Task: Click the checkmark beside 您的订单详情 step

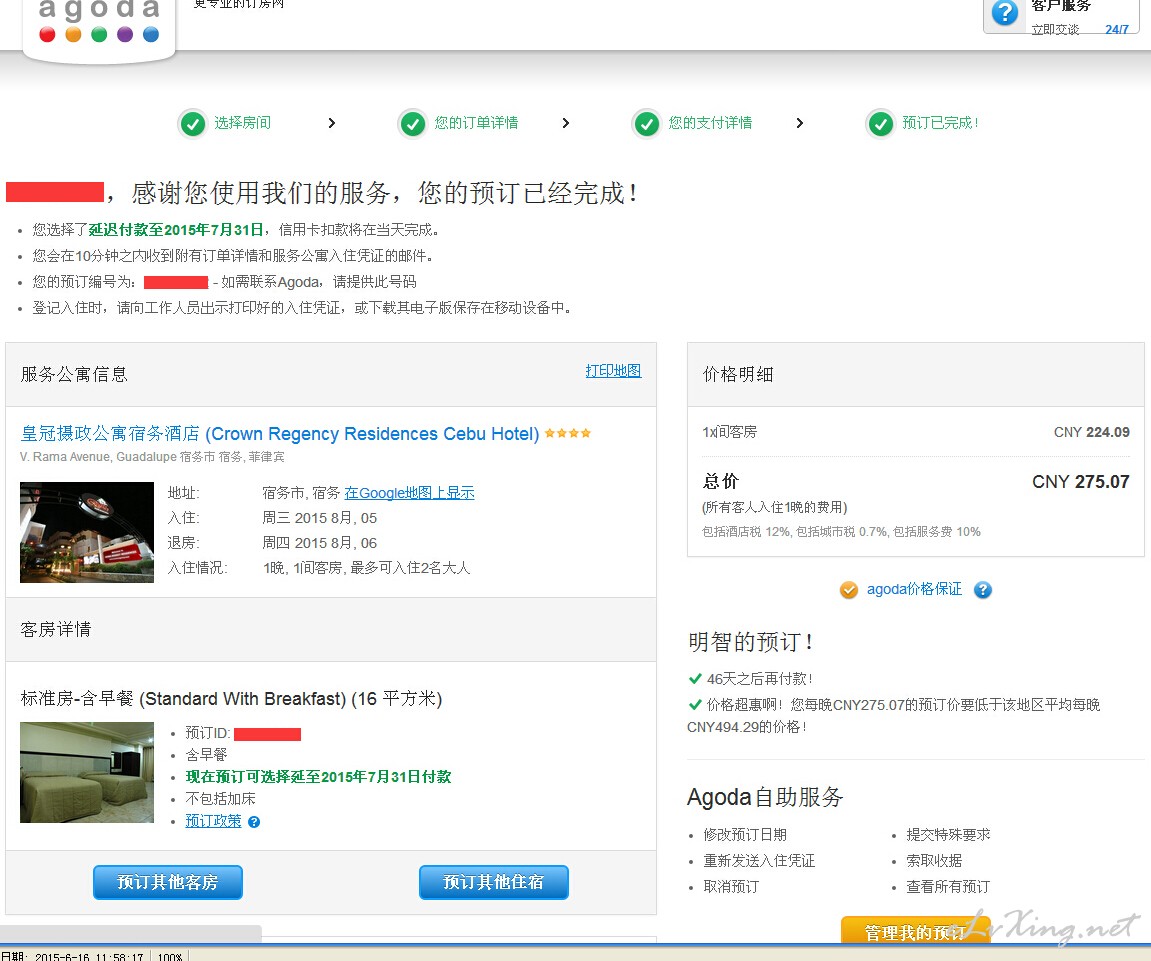Action: click(x=413, y=123)
